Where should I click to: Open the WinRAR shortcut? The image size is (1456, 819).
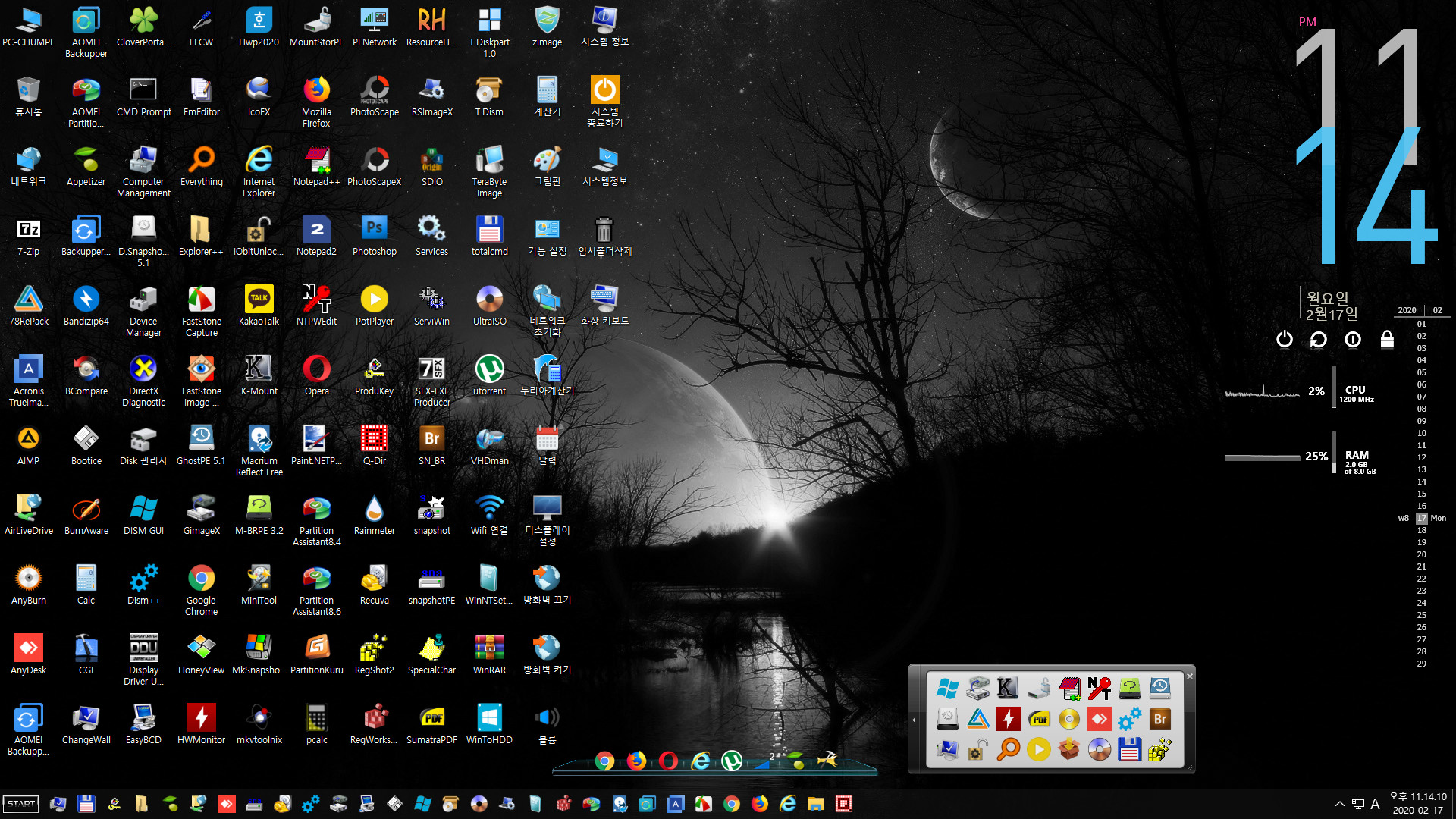pyautogui.click(x=489, y=654)
